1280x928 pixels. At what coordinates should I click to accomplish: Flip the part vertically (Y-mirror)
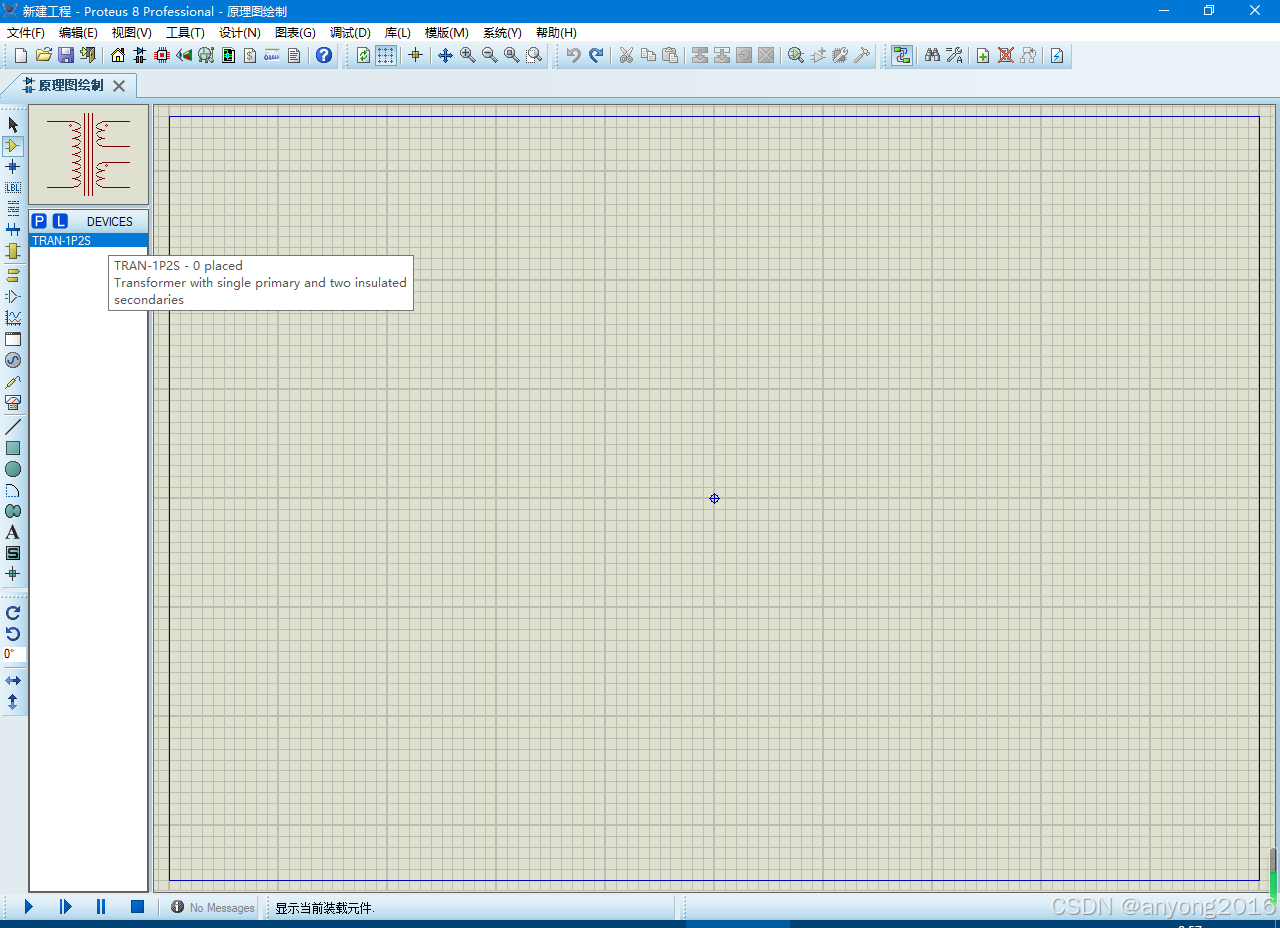click(13, 702)
